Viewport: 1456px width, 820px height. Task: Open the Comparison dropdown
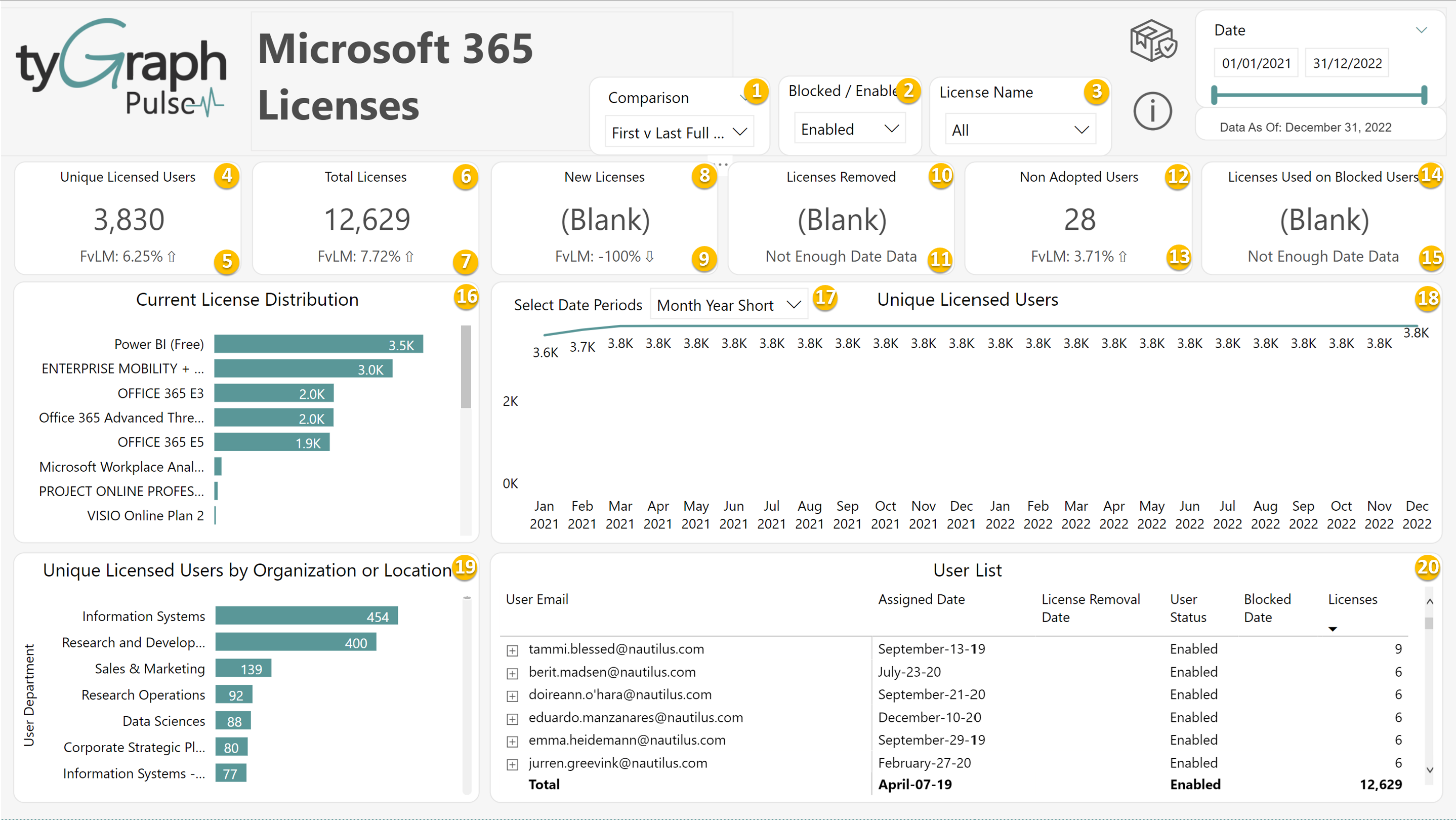click(x=679, y=132)
